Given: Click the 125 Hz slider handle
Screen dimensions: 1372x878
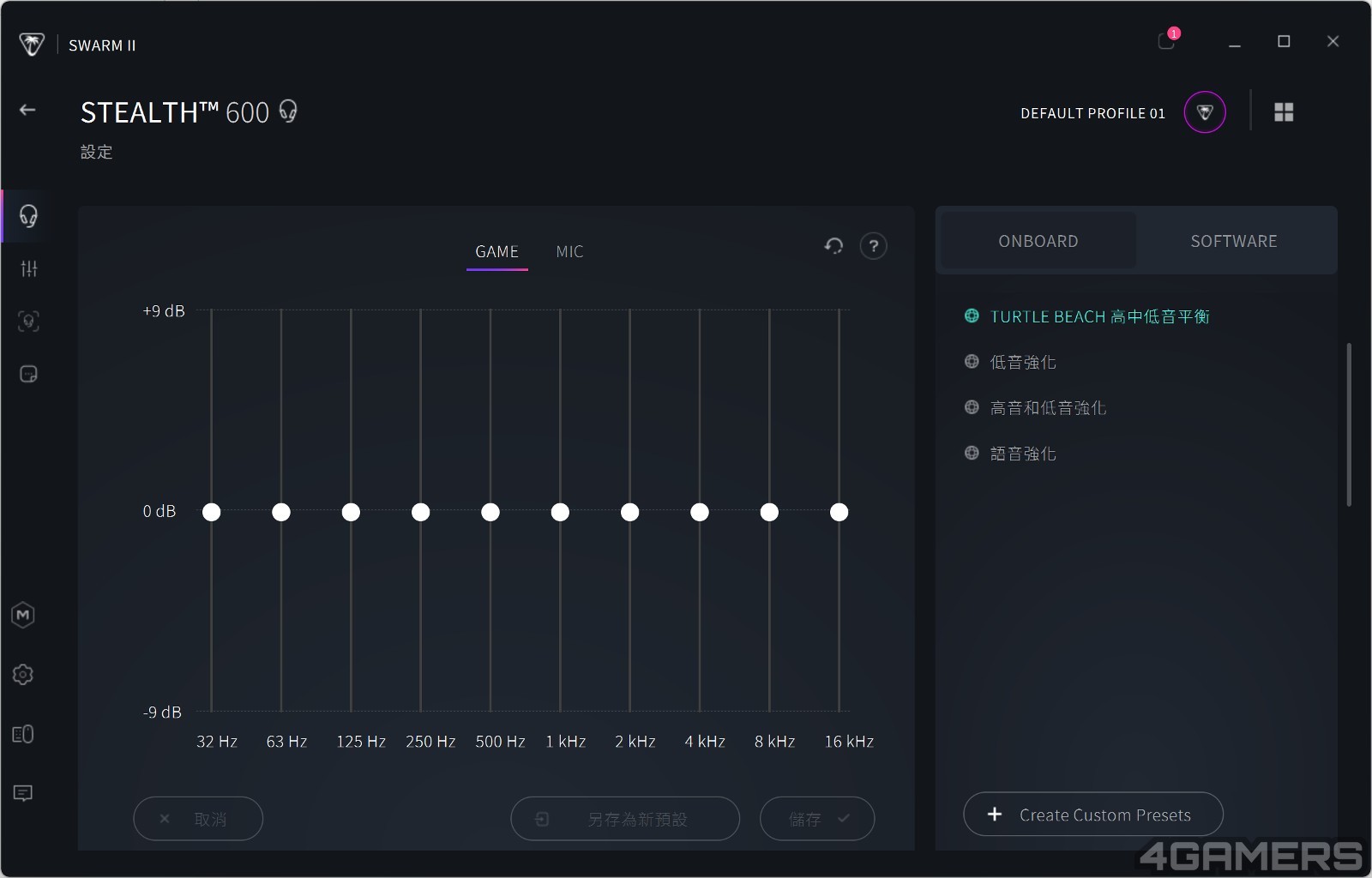Looking at the screenshot, I should [351, 512].
